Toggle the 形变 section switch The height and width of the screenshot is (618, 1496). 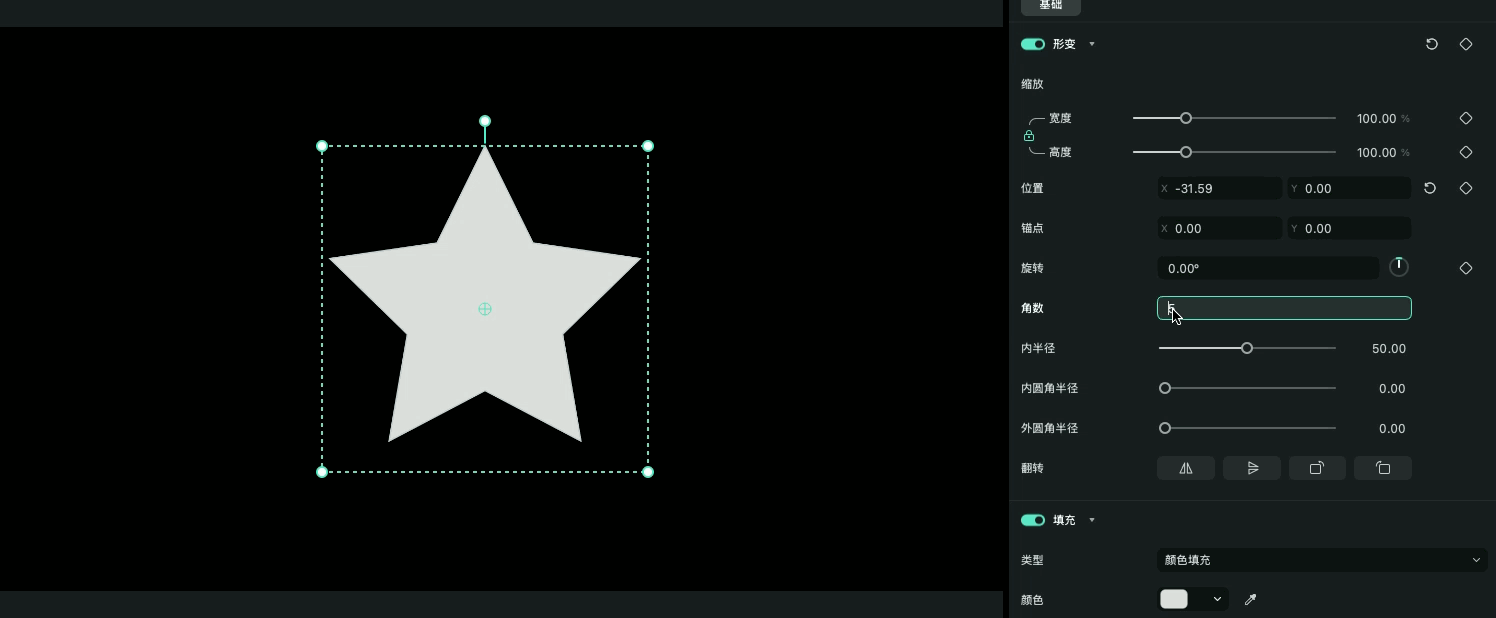[x=1033, y=44]
